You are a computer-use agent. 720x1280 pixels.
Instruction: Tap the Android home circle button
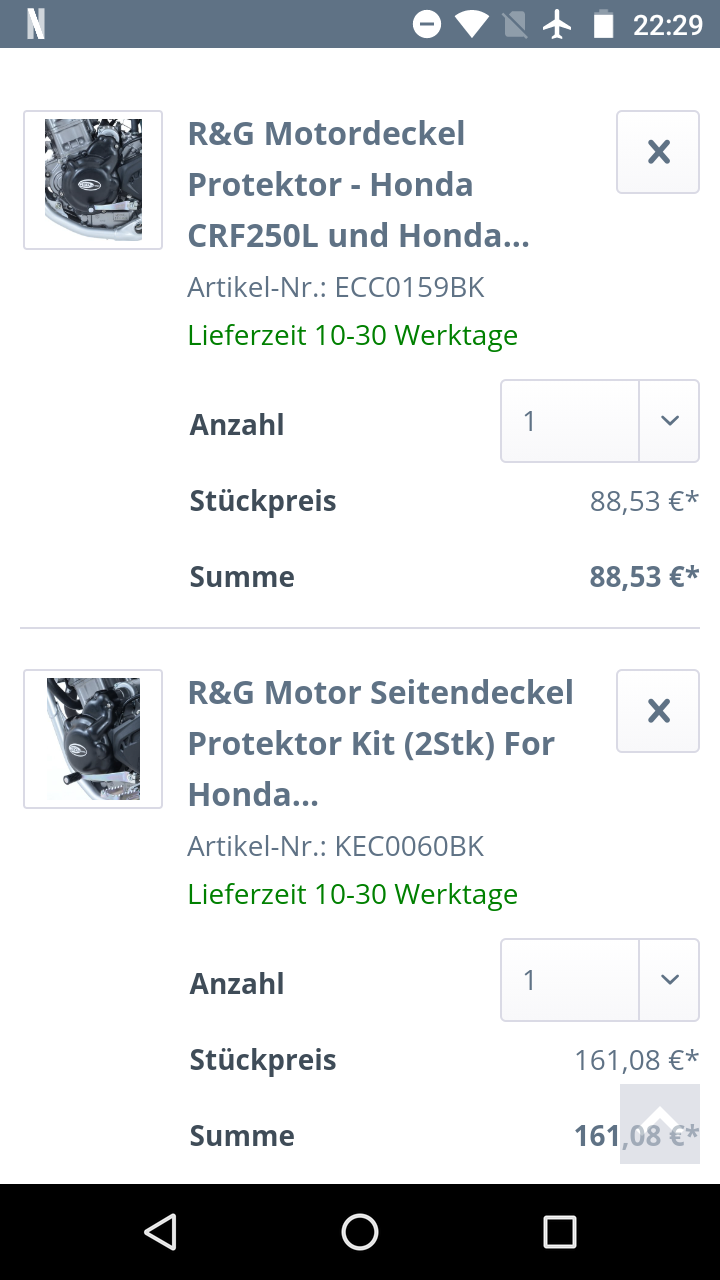[360, 1232]
